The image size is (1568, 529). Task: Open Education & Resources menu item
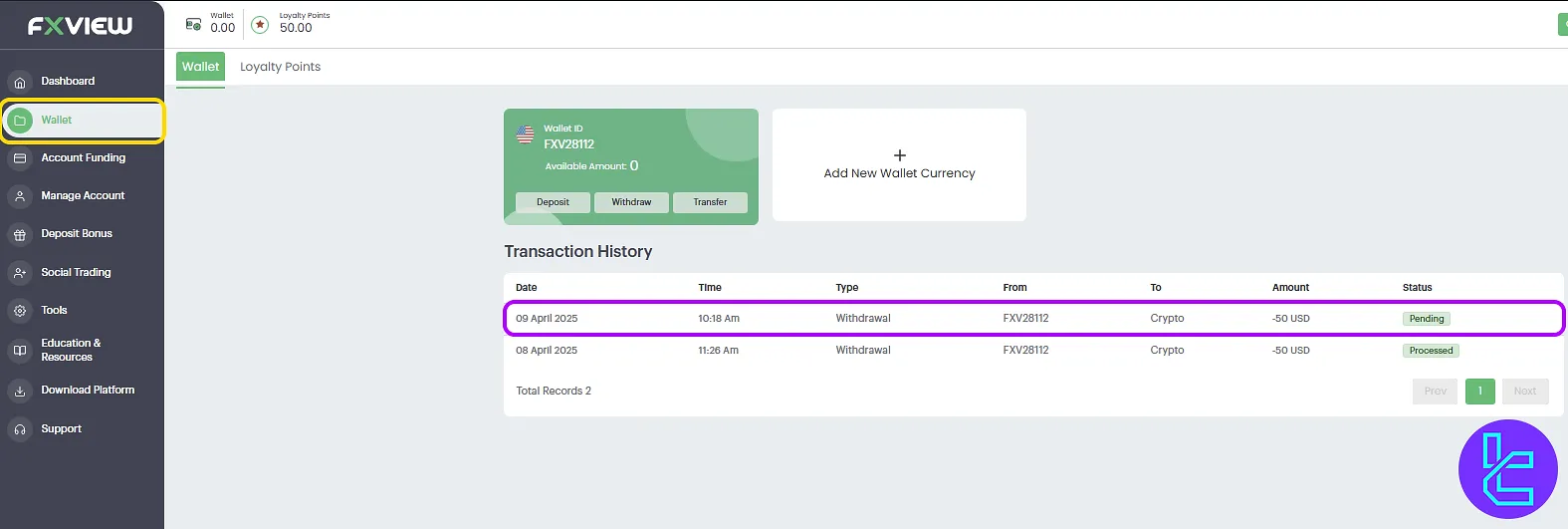click(71, 350)
